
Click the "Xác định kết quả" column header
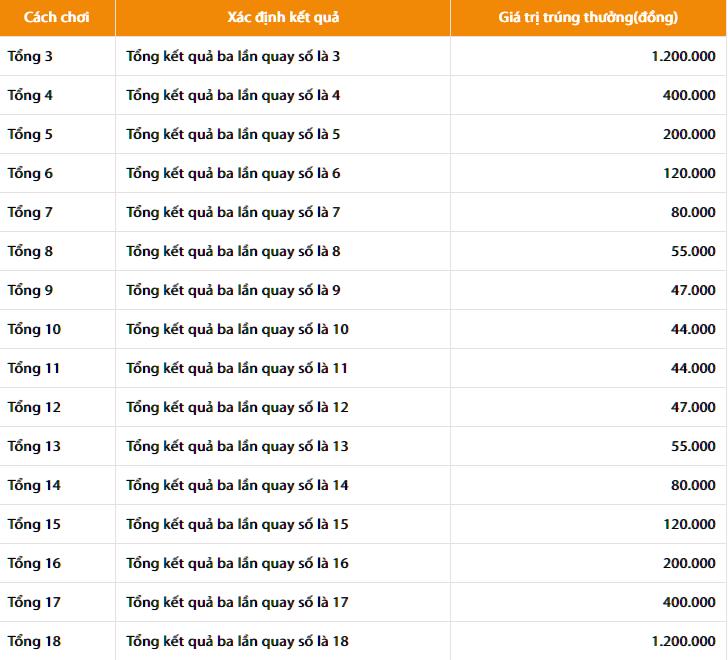[283, 17]
